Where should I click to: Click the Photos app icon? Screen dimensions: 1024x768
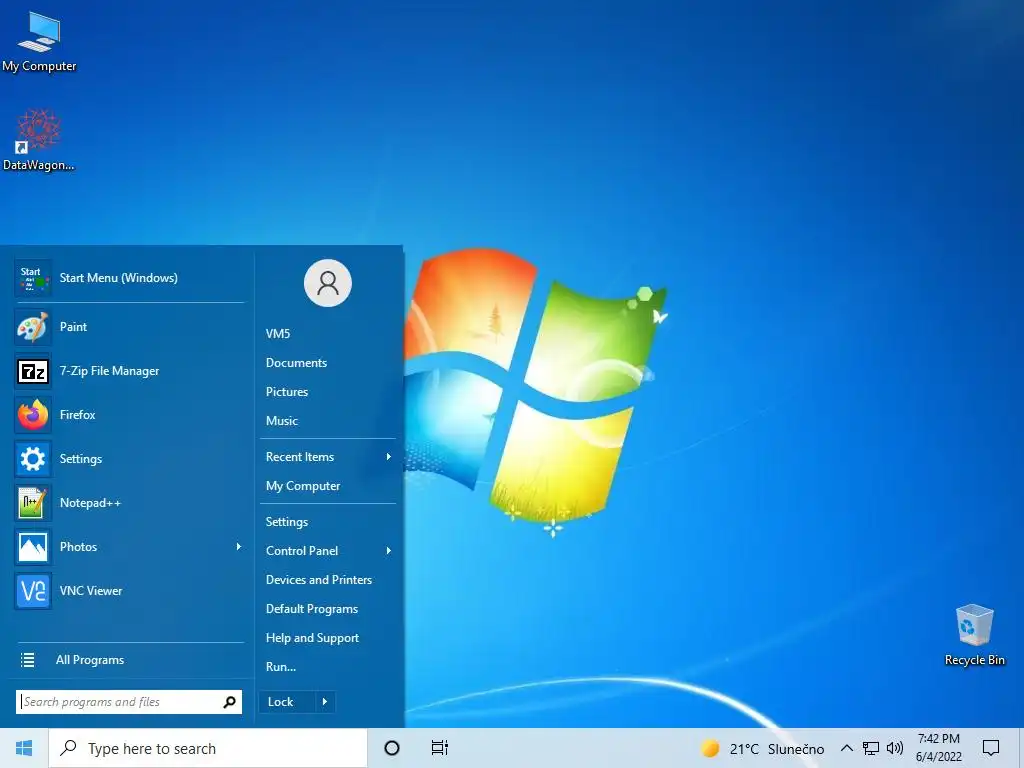coord(33,547)
